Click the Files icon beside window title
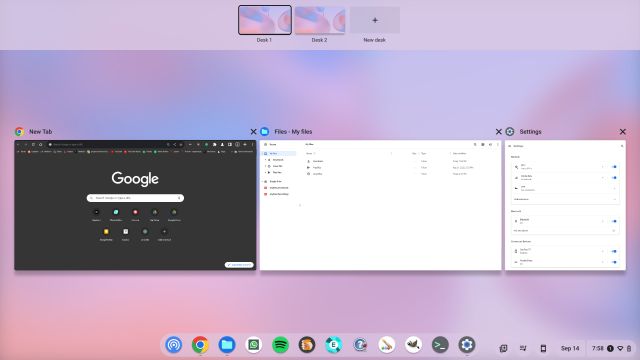640x360 pixels. (264, 131)
